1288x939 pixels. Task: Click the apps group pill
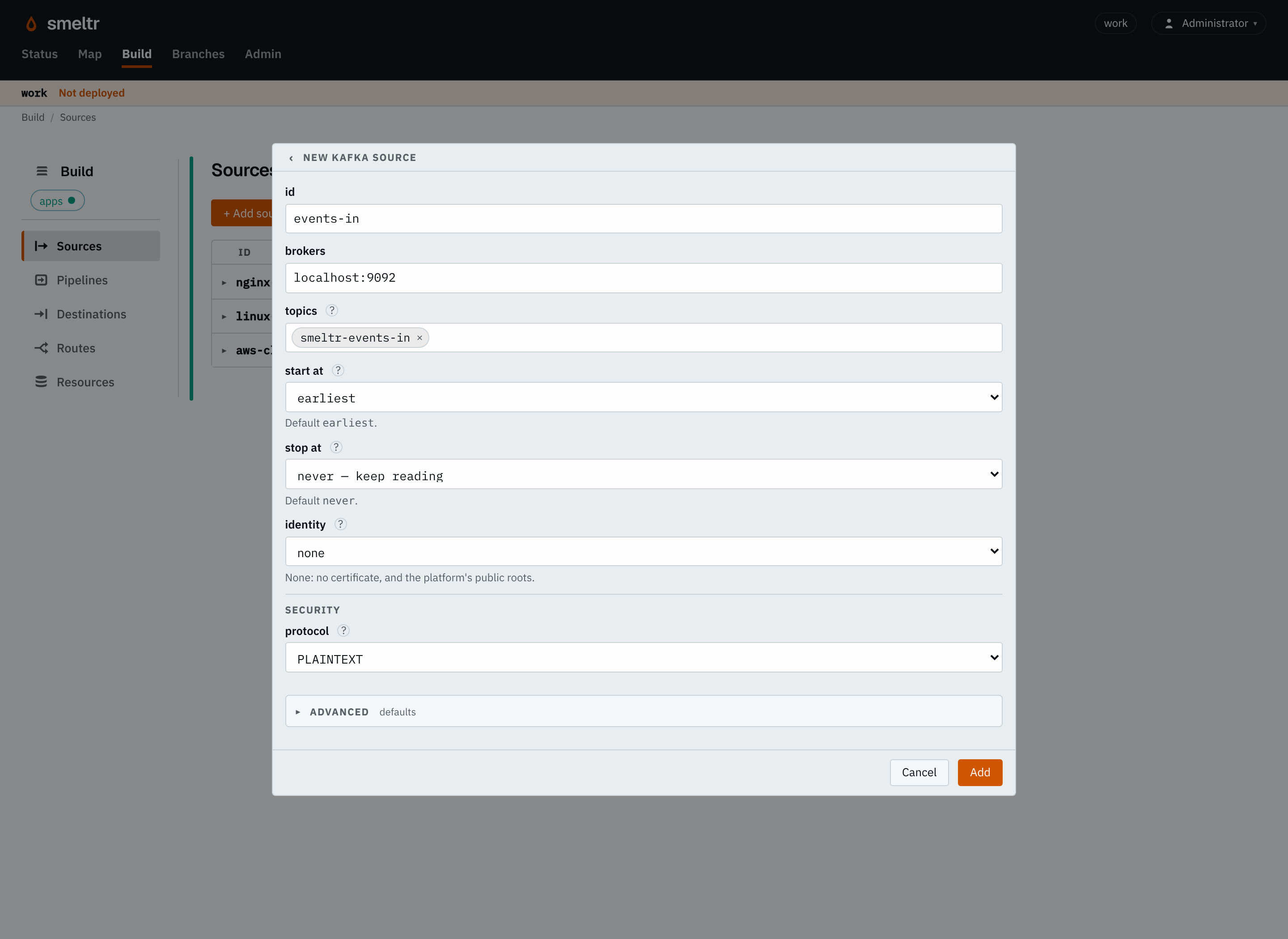(57, 201)
